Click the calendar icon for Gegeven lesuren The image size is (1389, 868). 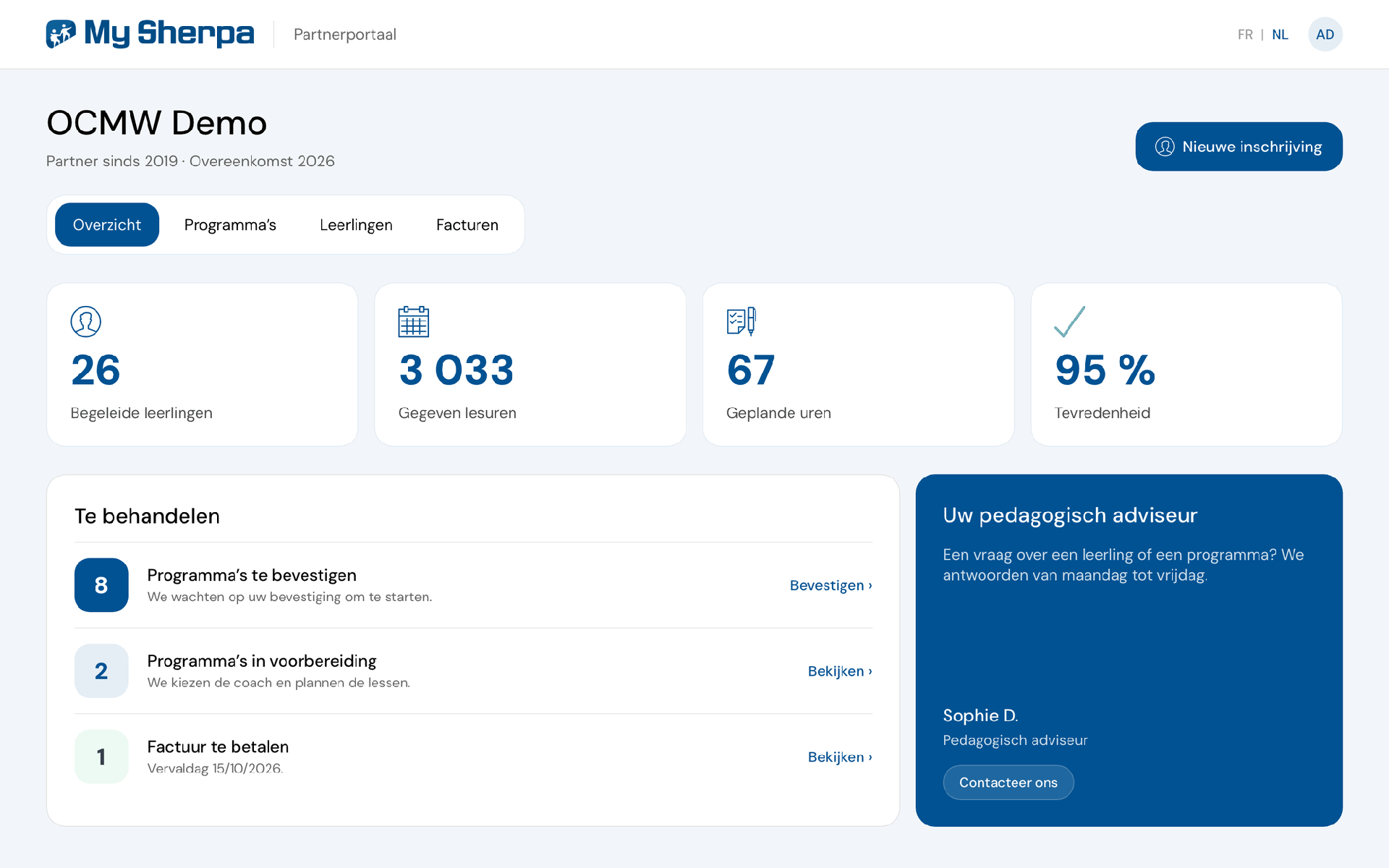click(414, 322)
